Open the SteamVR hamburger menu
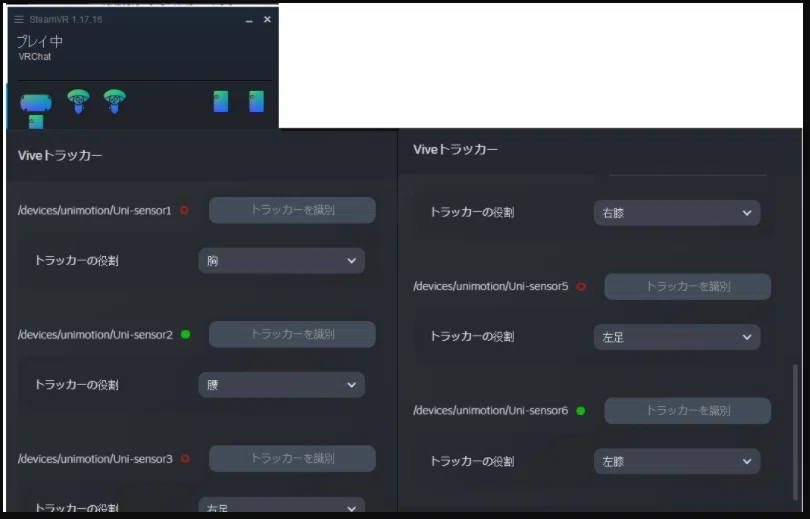Image resolution: width=810 pixels, height=519 pixels. (19, 20)
